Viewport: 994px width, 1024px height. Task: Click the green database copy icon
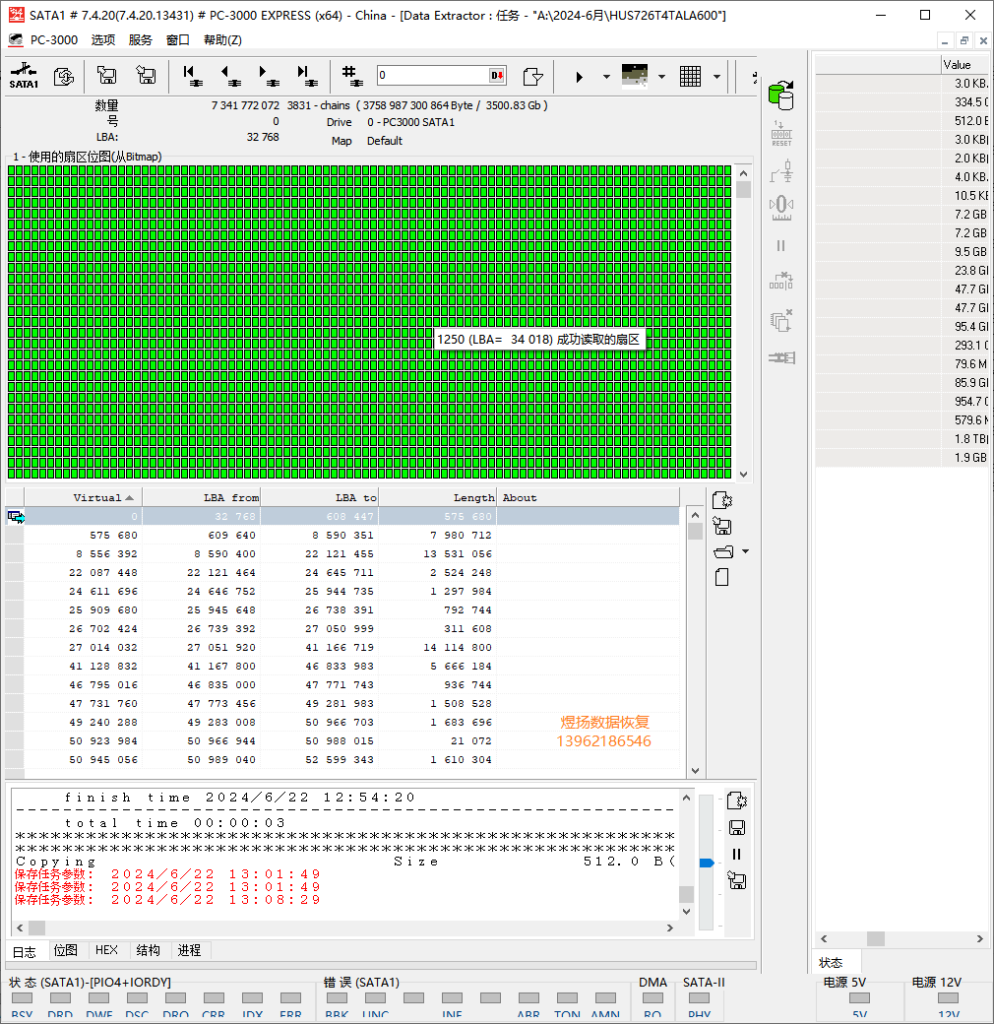pyautogui.click(x=781, y=95)
